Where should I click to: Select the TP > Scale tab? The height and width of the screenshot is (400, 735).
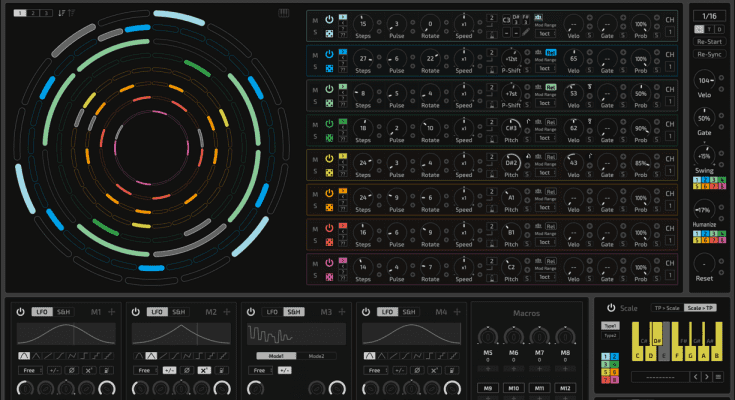pos(665,309)
